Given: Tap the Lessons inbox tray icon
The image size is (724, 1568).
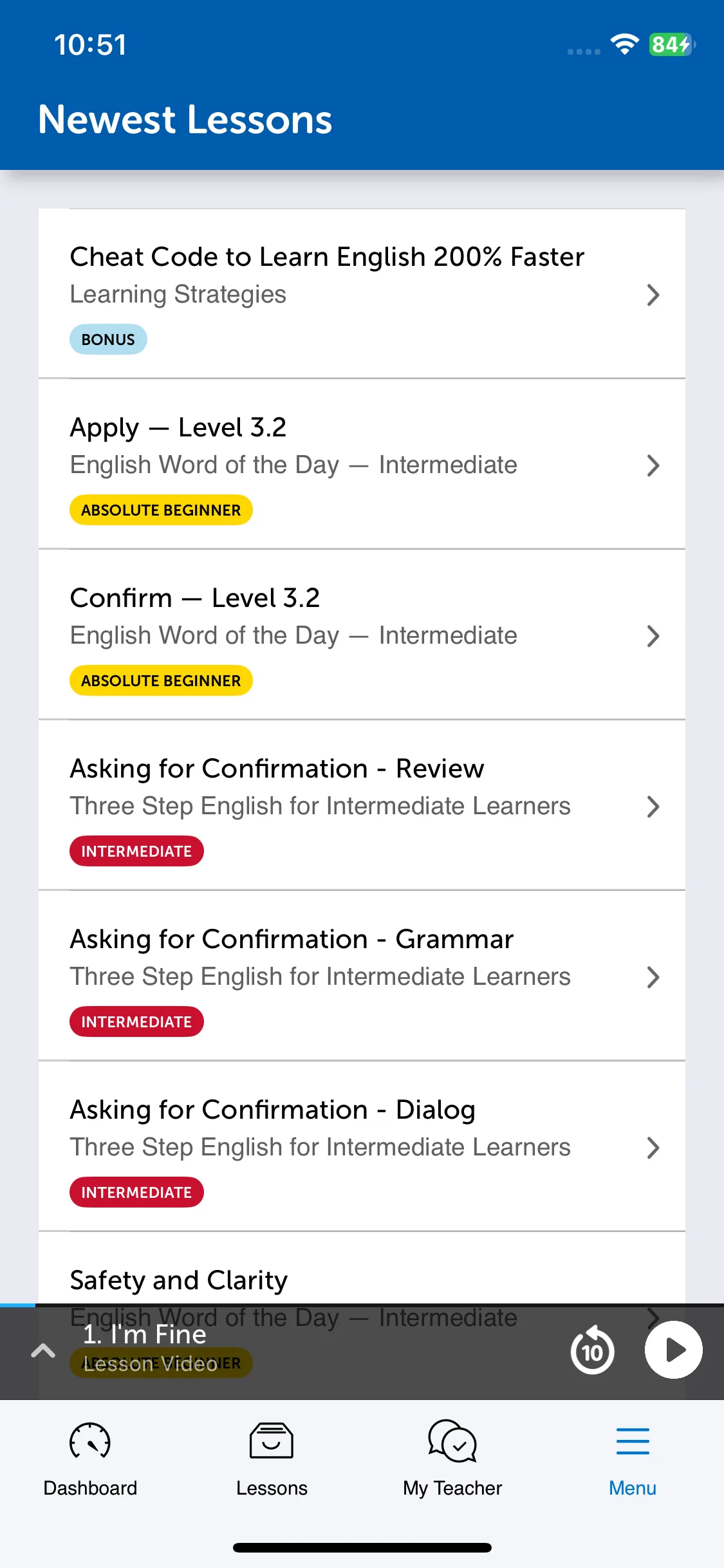Looking at the screenshot, I should click(x=272, y=1441).
